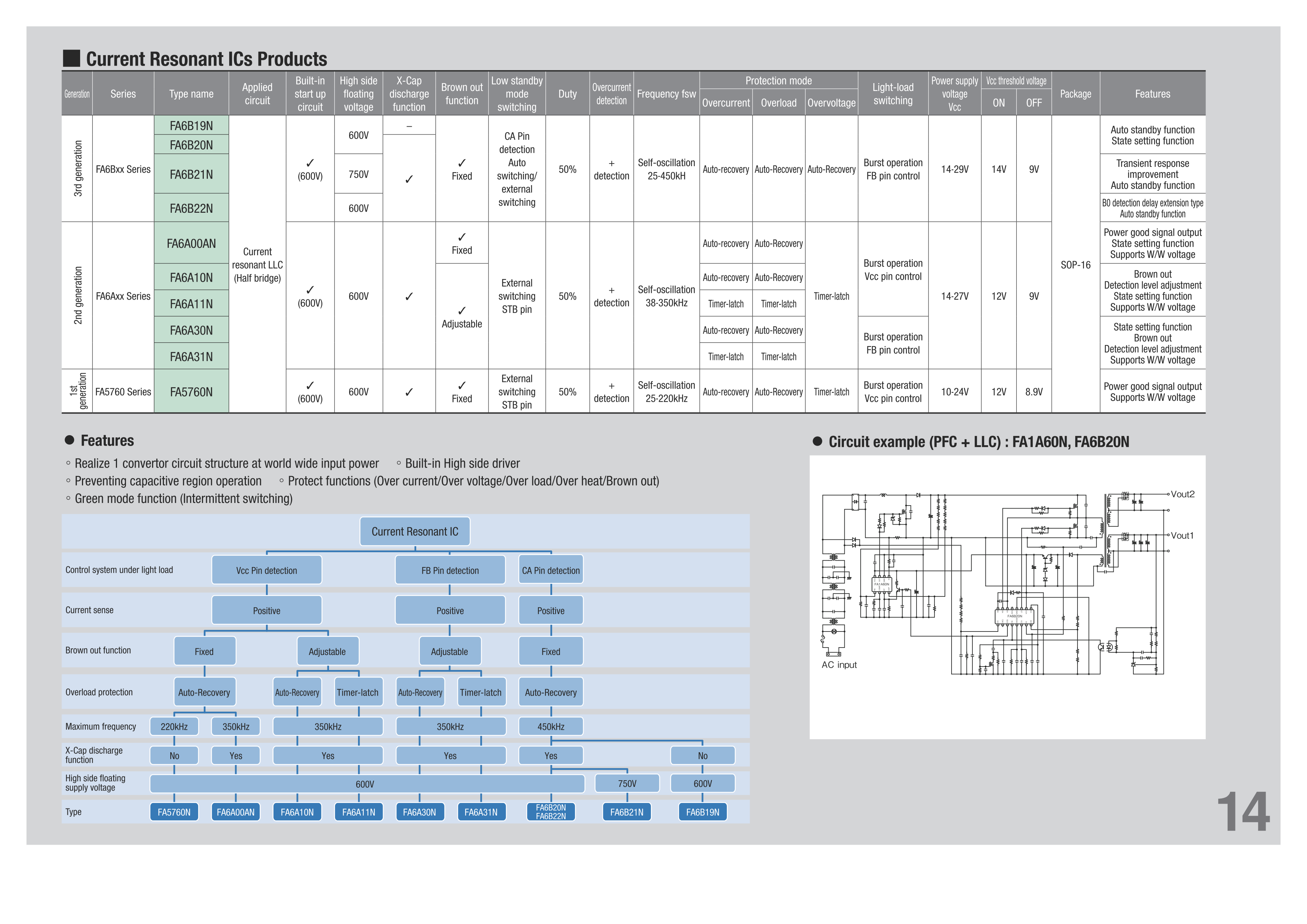Click the X-Cap discharge No box above FA5760N
This screenshot has width=1307, height=924.
(174, 756)
